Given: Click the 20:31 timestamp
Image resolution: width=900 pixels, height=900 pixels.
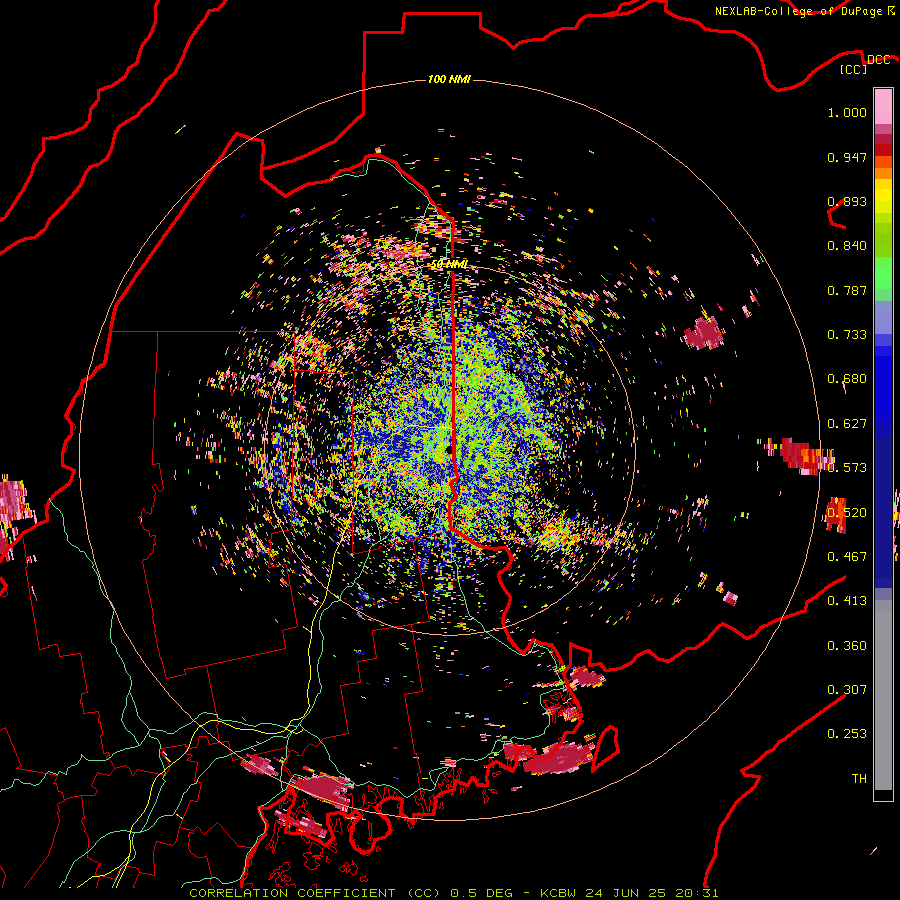Looking at the screenshot, I should [x=695, y=893].
